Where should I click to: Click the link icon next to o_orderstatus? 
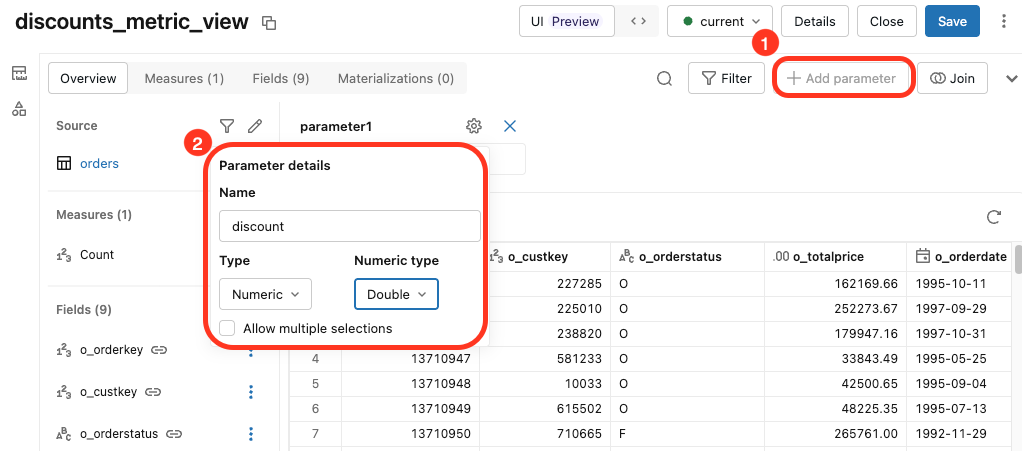174,433
